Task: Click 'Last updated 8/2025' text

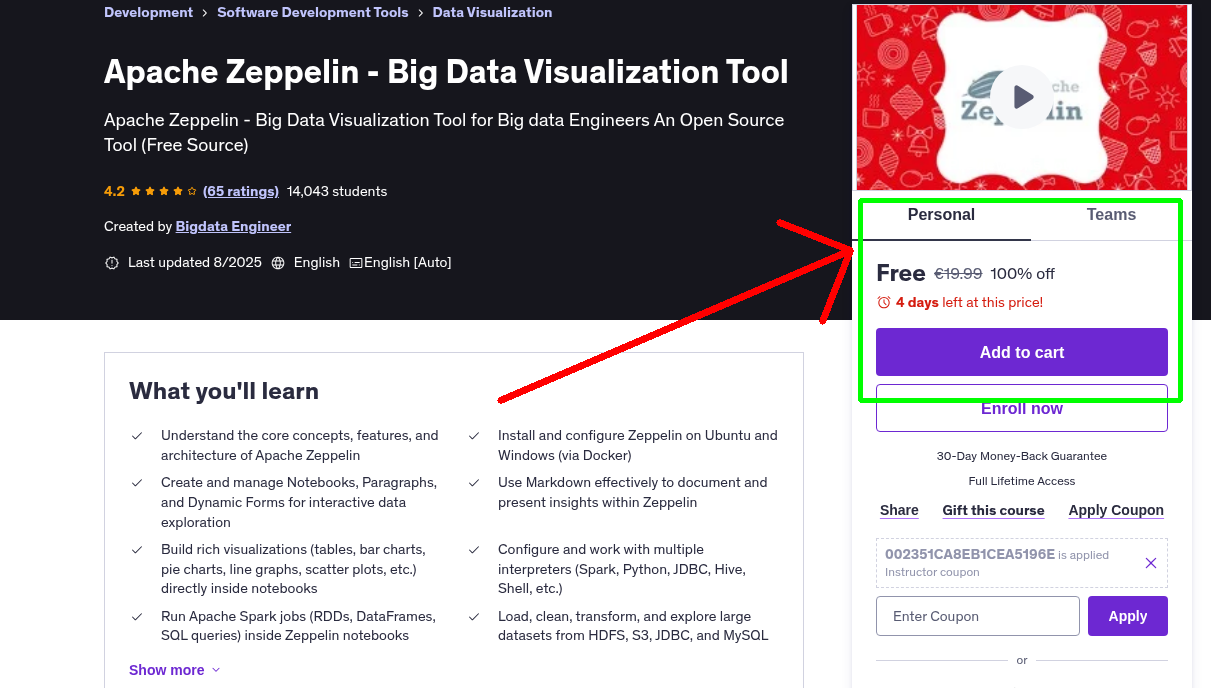Action: 195,262
